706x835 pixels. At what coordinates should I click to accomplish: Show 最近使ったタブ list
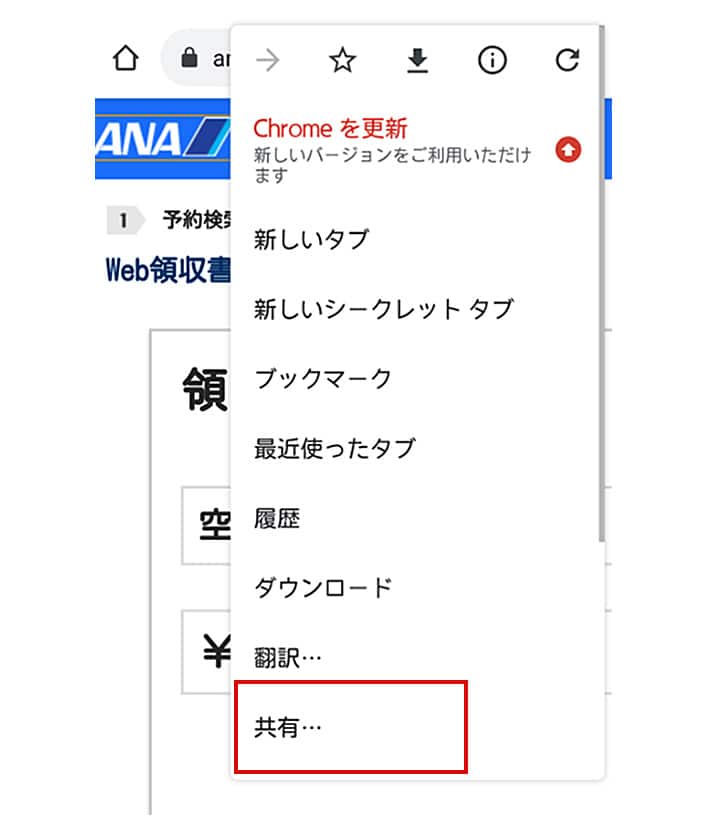click(334, 448)
